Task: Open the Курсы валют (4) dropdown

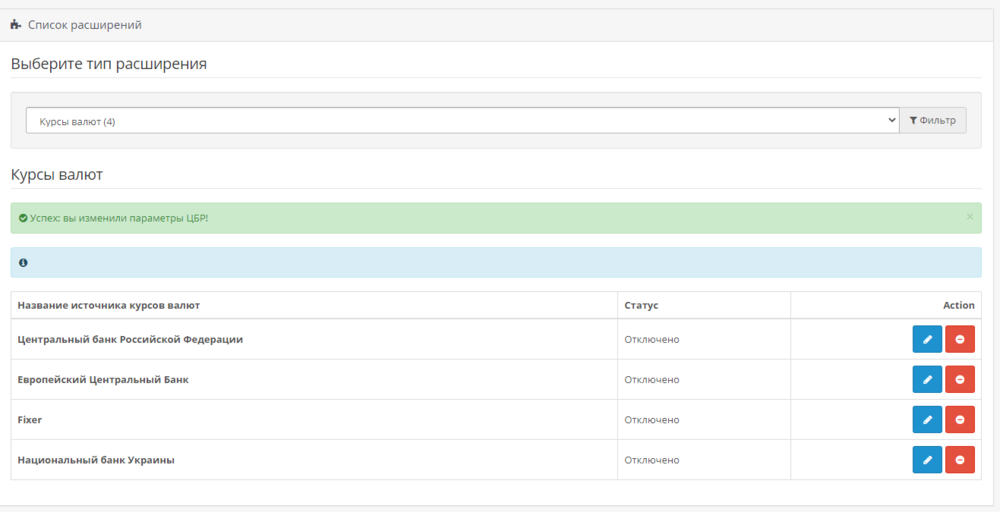Action: pos(462,121)
